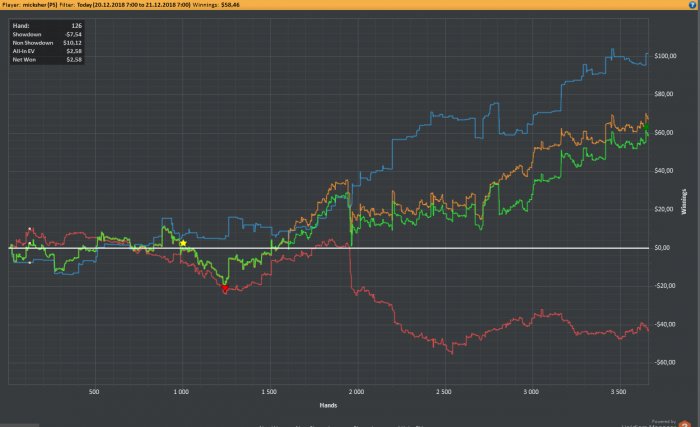Click the '$40,00' y-axis label
This screenshot has height=427, width=700.
(x=664, y=171)
